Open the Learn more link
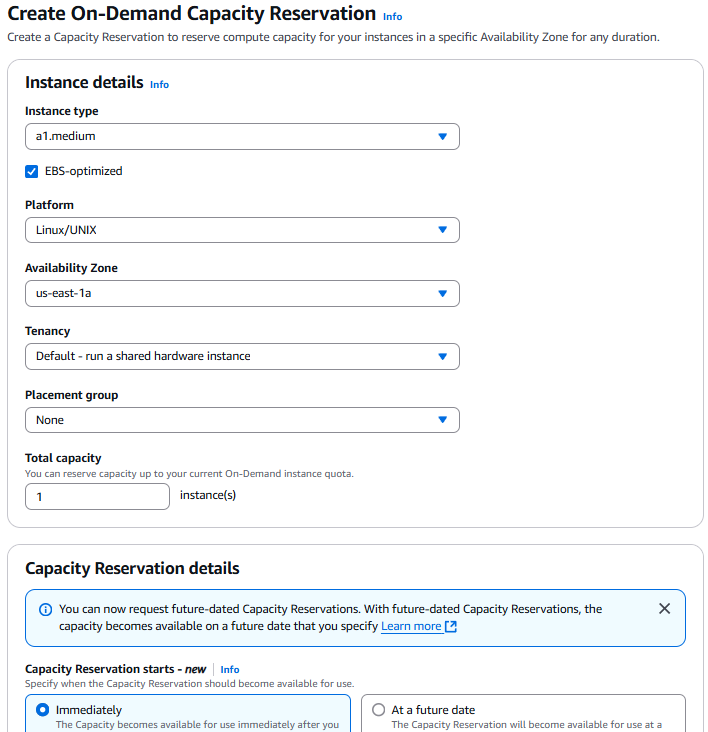Viewport: 708px width, 732px height. click(x=410, y=626)
